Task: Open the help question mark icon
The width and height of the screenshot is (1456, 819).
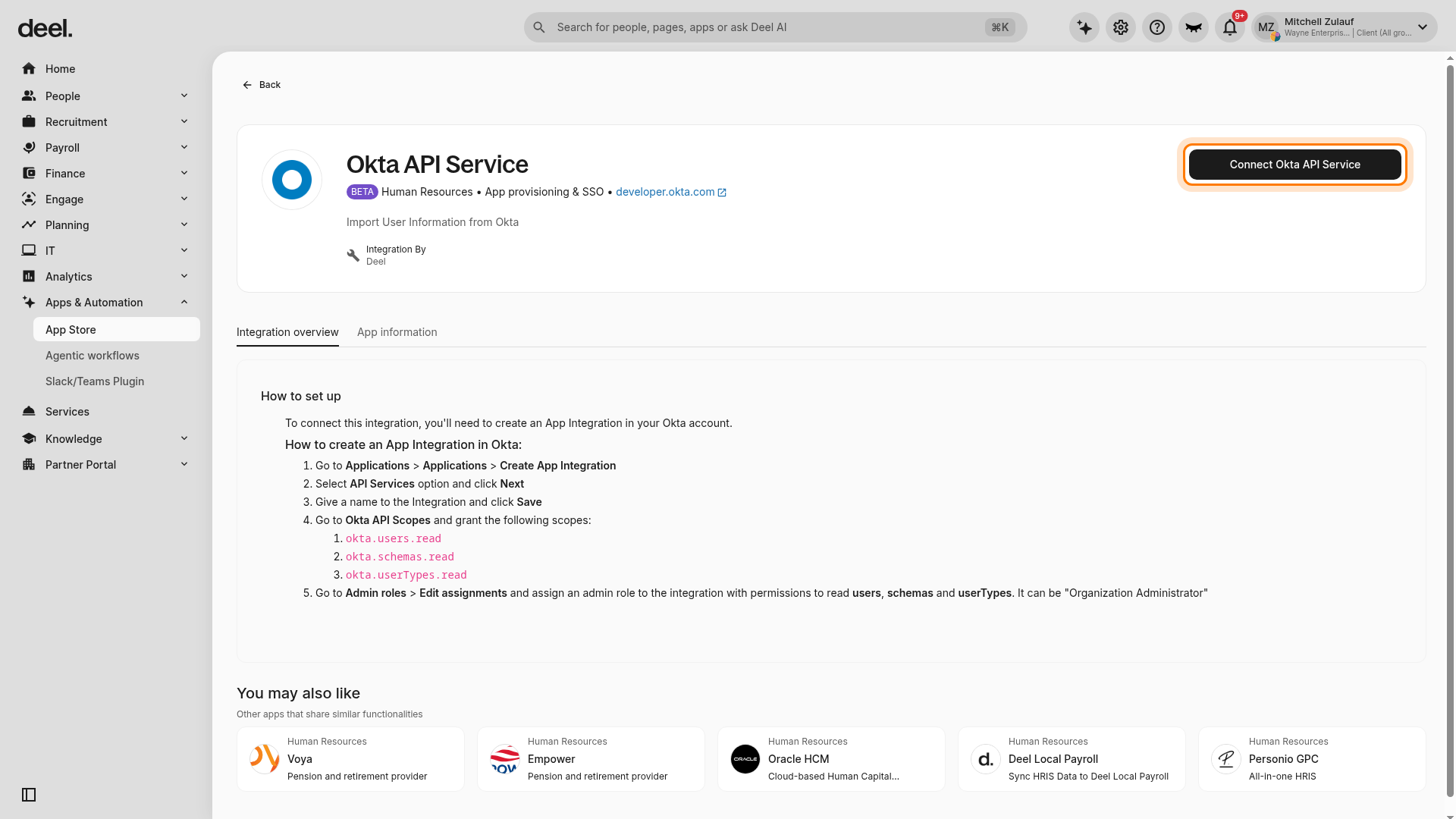Action: 1157,27
